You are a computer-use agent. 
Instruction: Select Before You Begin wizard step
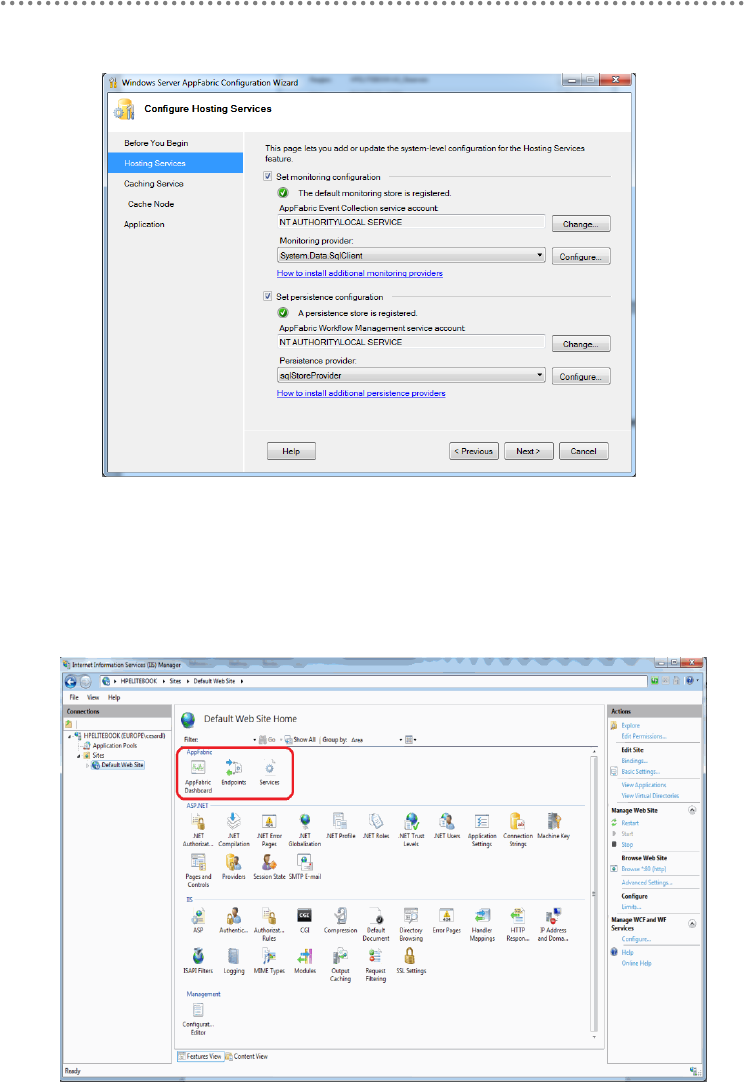coord(156,143)
